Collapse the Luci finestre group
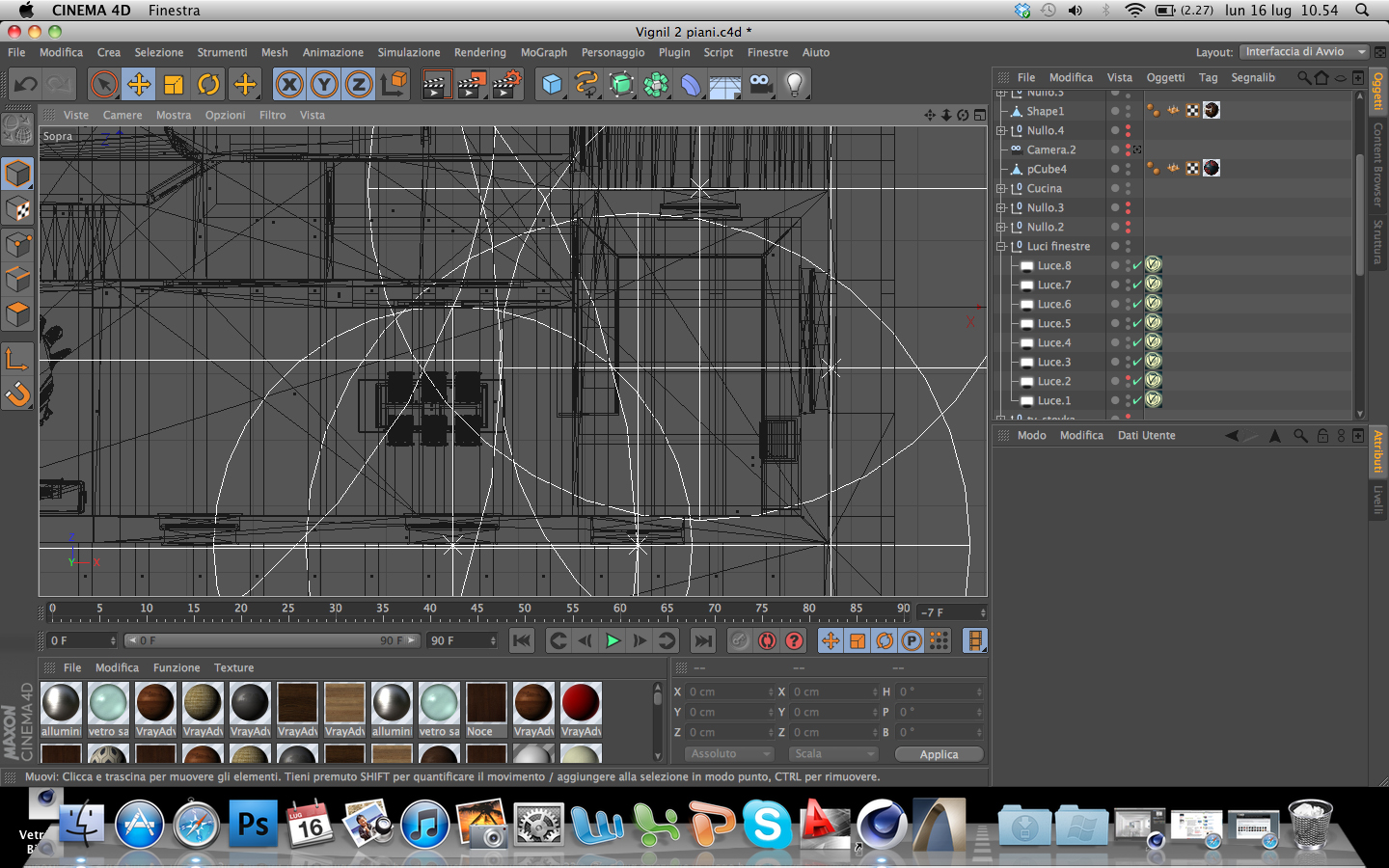 [x=1001, y=246]
